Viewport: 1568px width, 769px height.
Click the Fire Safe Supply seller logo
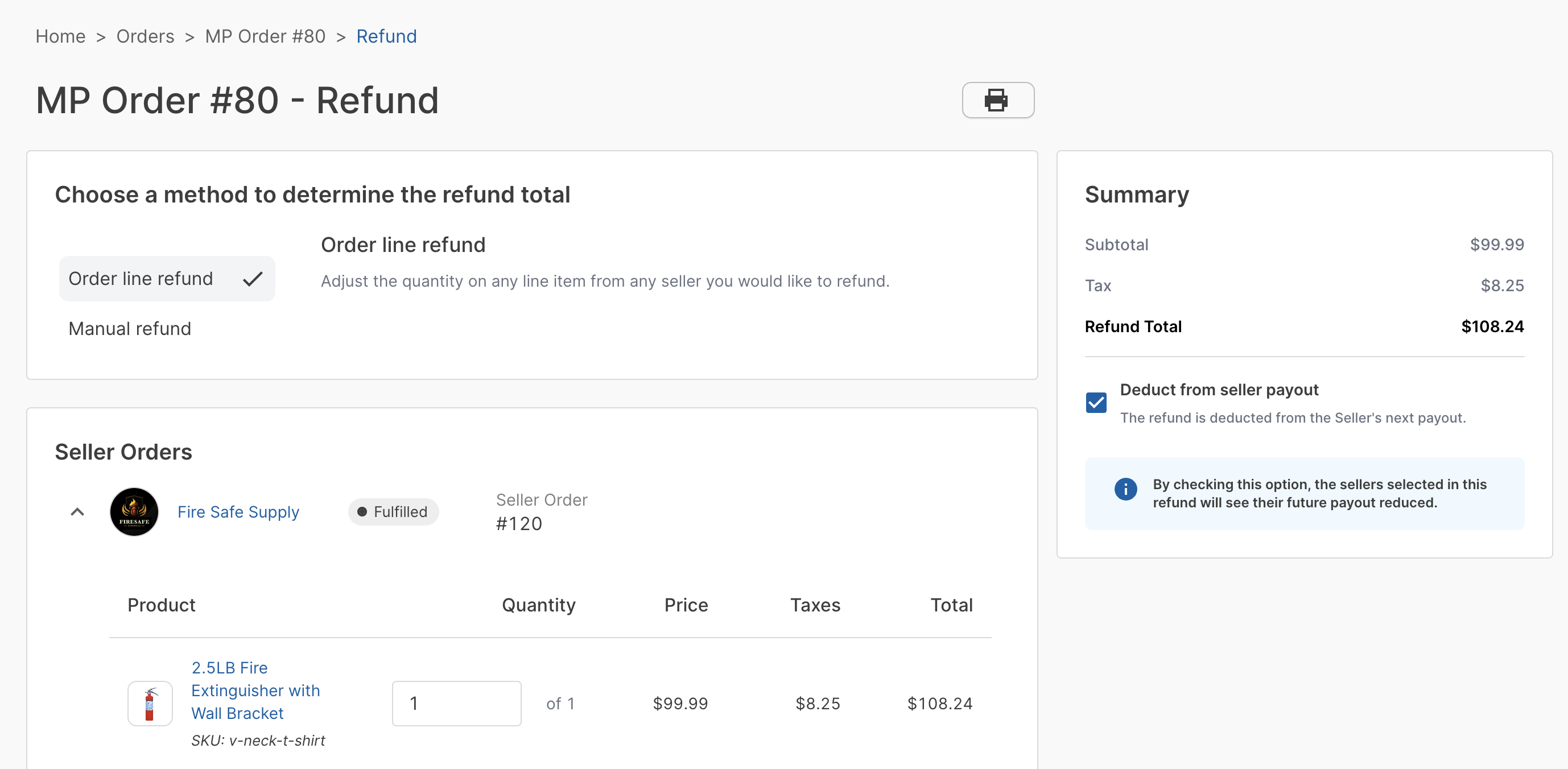(134, 512)
